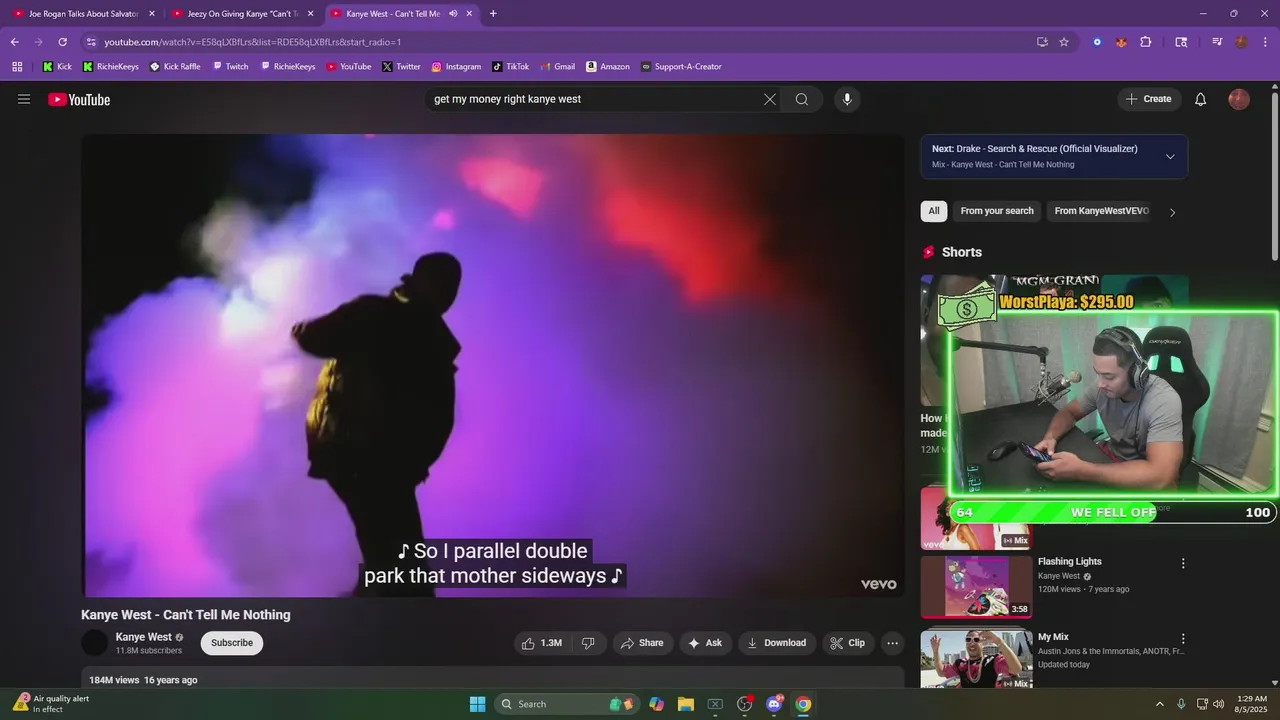This screenshot has width=1280, height=720.
Task: Open YouTube notifications bell
Action: click(x=1201, y=99)
